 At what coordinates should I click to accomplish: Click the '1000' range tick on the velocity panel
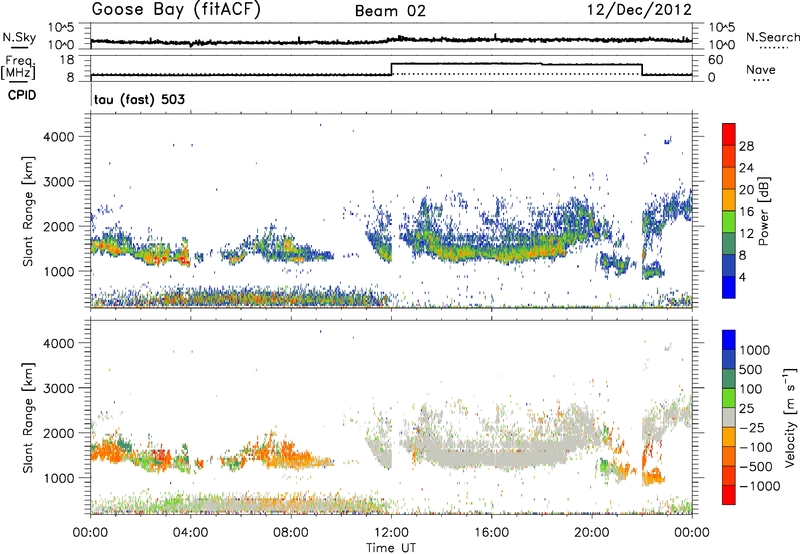(59, 477)
